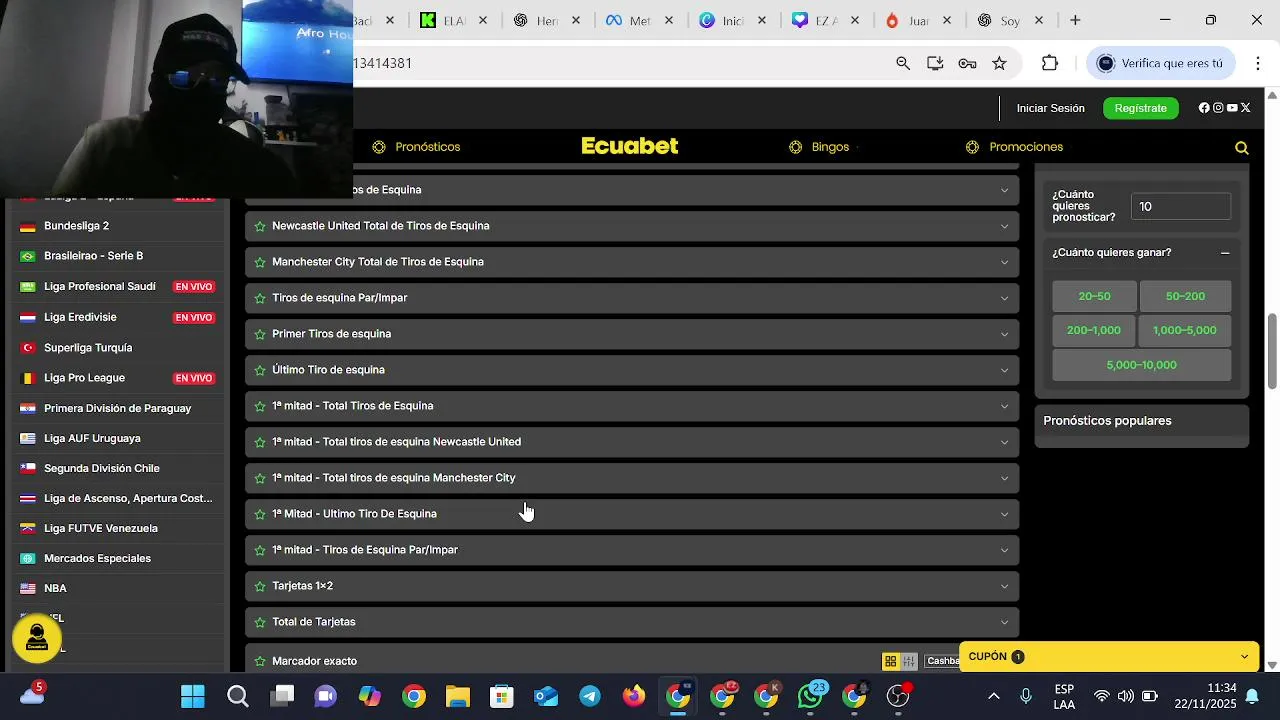
Task: Star the Tiros de esquina Par/Impar market
Action: [x=260, y=298]
